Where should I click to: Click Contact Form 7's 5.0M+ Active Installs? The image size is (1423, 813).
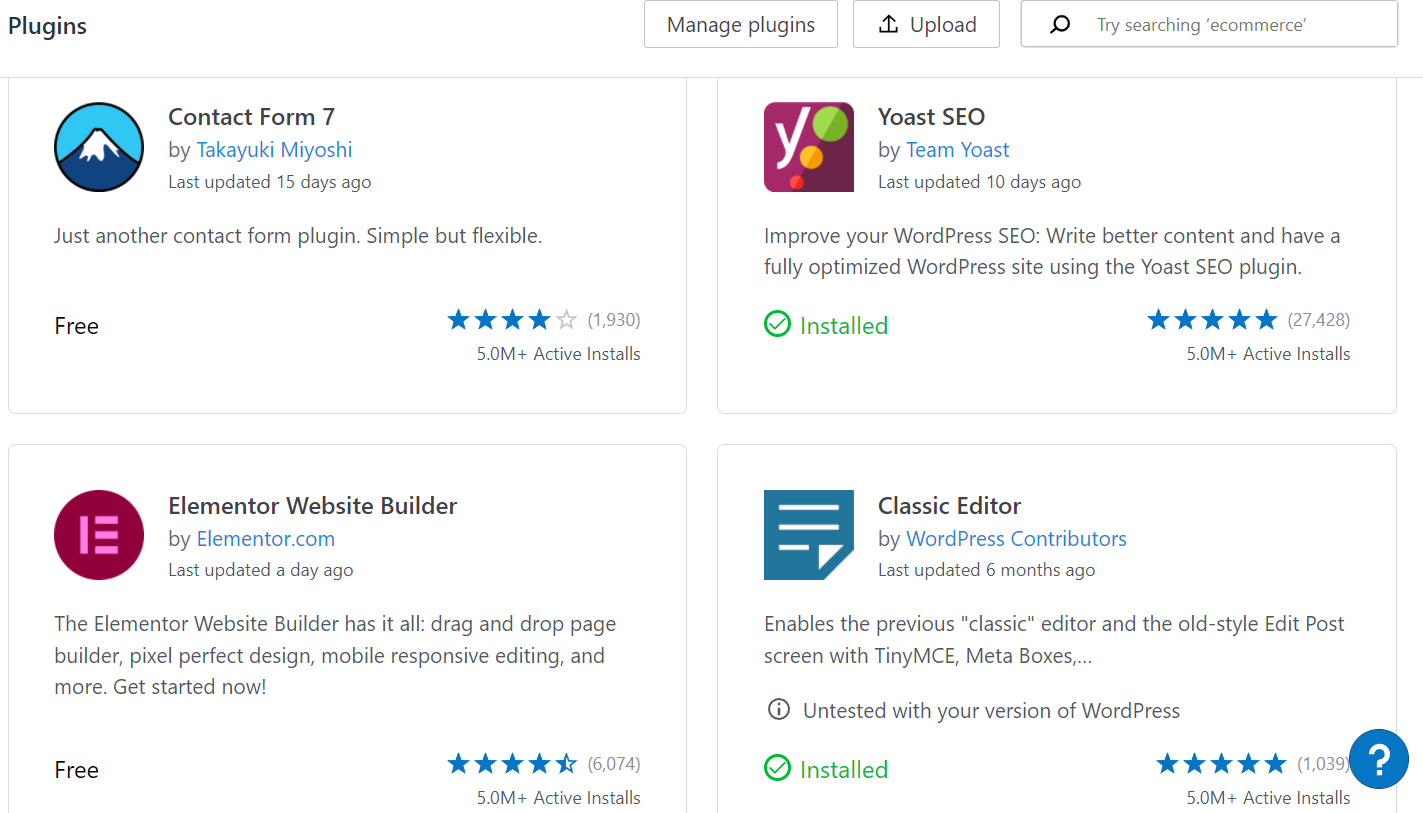[558, 354]
